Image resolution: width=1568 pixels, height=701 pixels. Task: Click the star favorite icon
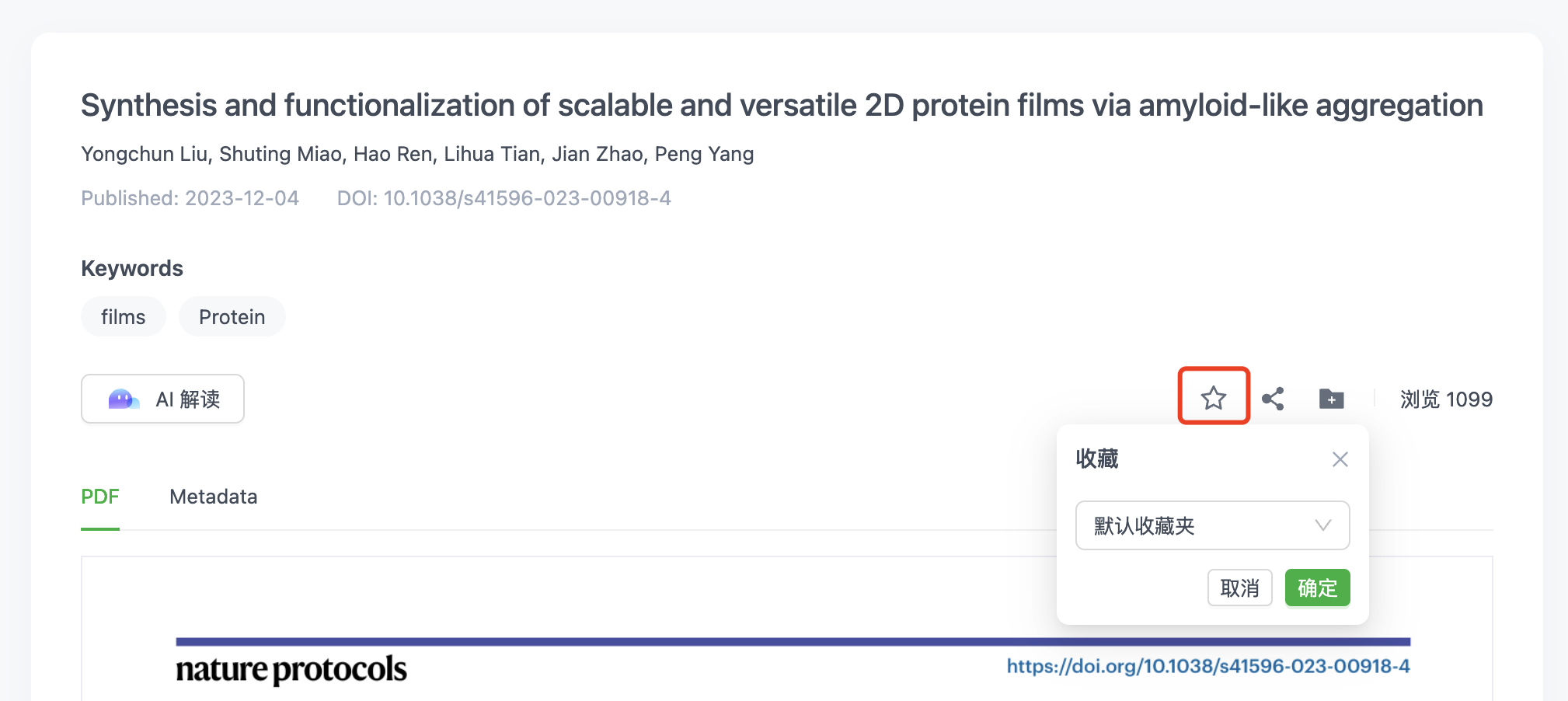(x=1213, y=399)
